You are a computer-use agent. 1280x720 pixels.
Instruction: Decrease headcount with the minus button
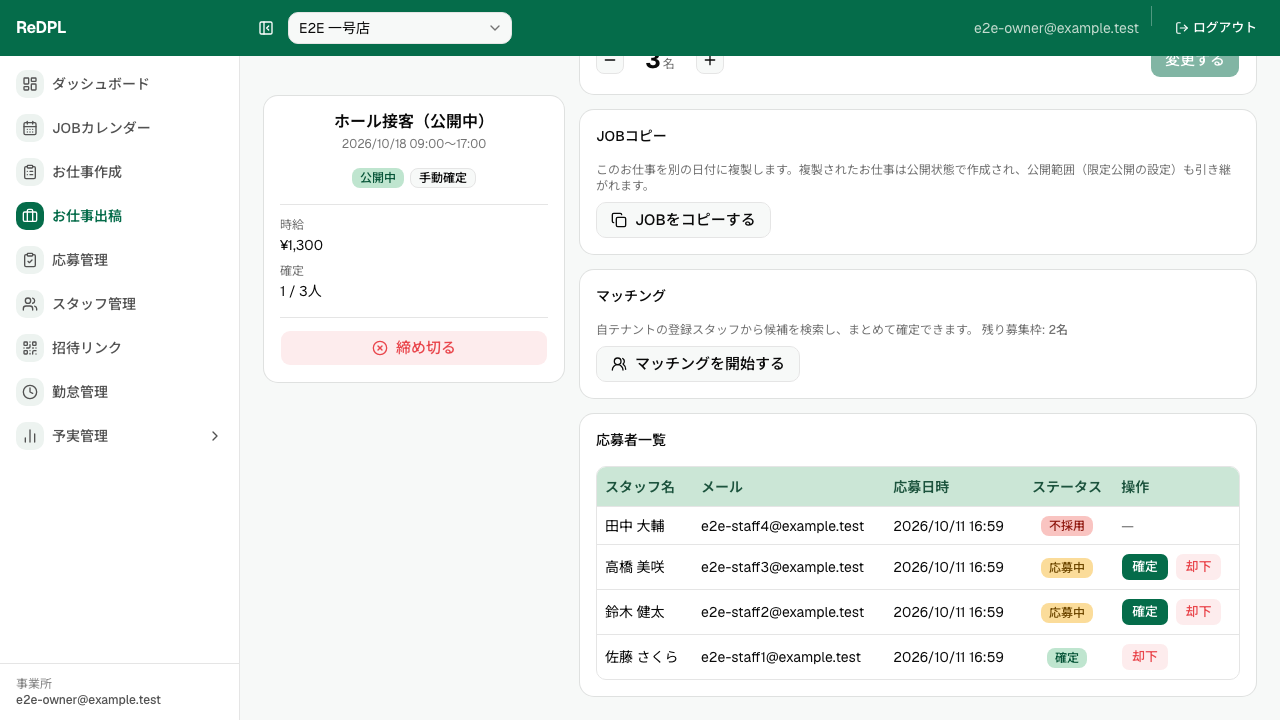coord(610,61)
